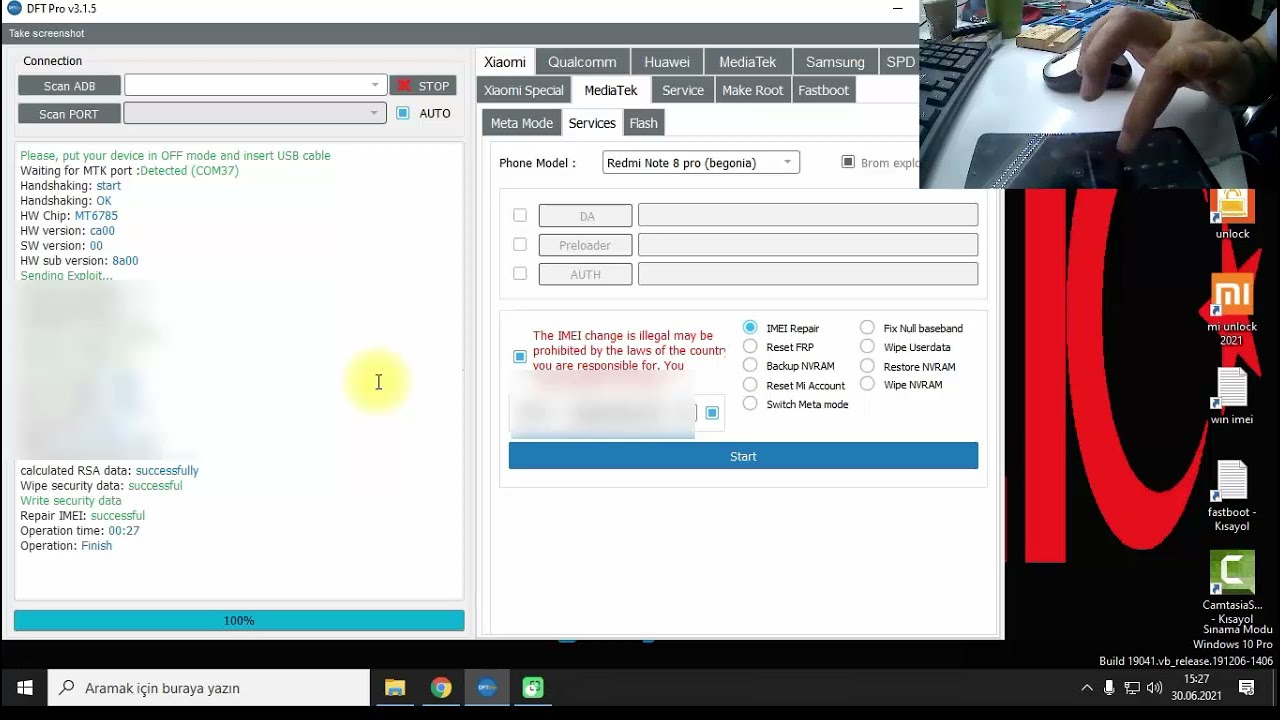The image size is (1280, 720).
Task: Open the Windows Start menu
Action: (x=25, y=688)
